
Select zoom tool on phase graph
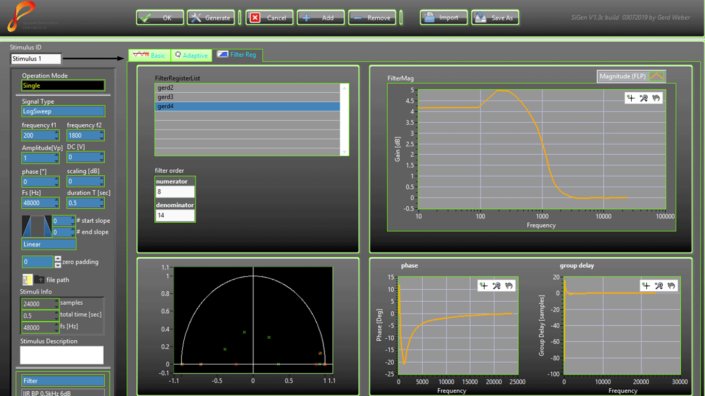(x=496, y=285)
